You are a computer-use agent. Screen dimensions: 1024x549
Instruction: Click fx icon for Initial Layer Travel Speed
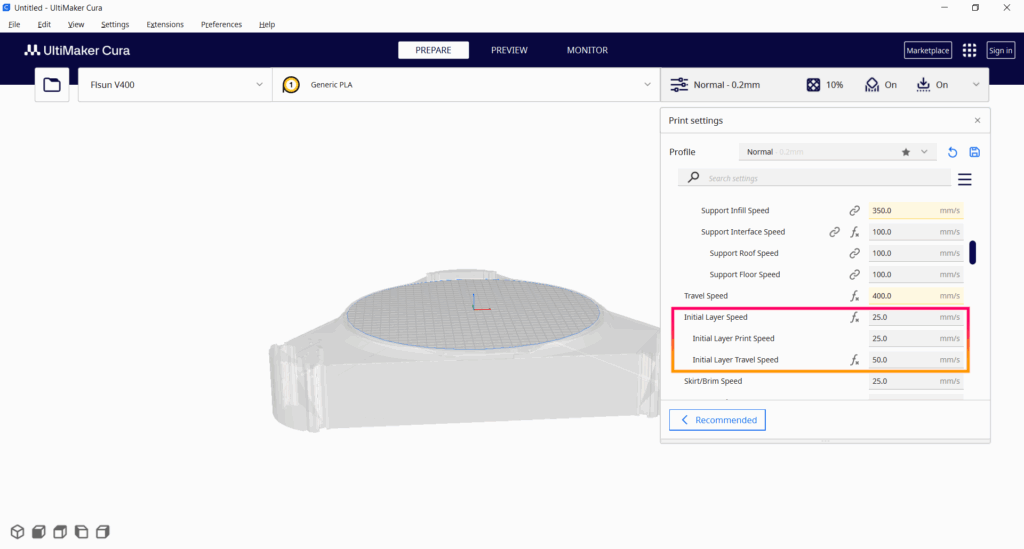854,360
